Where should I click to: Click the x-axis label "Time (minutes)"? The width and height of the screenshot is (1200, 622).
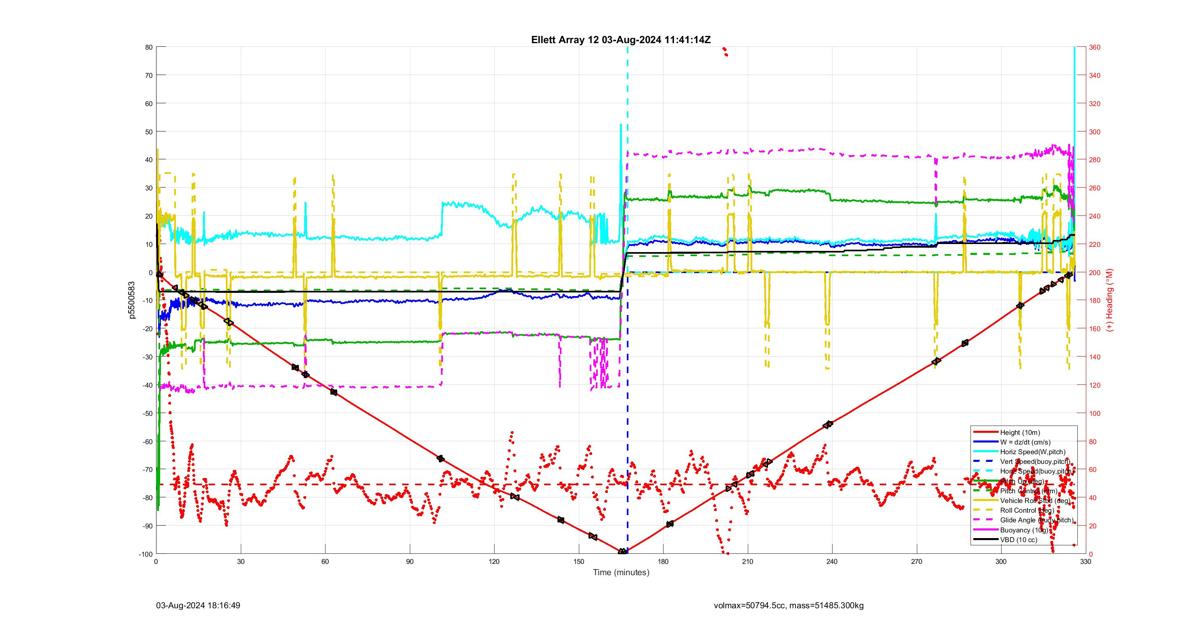tap(621, 573)
